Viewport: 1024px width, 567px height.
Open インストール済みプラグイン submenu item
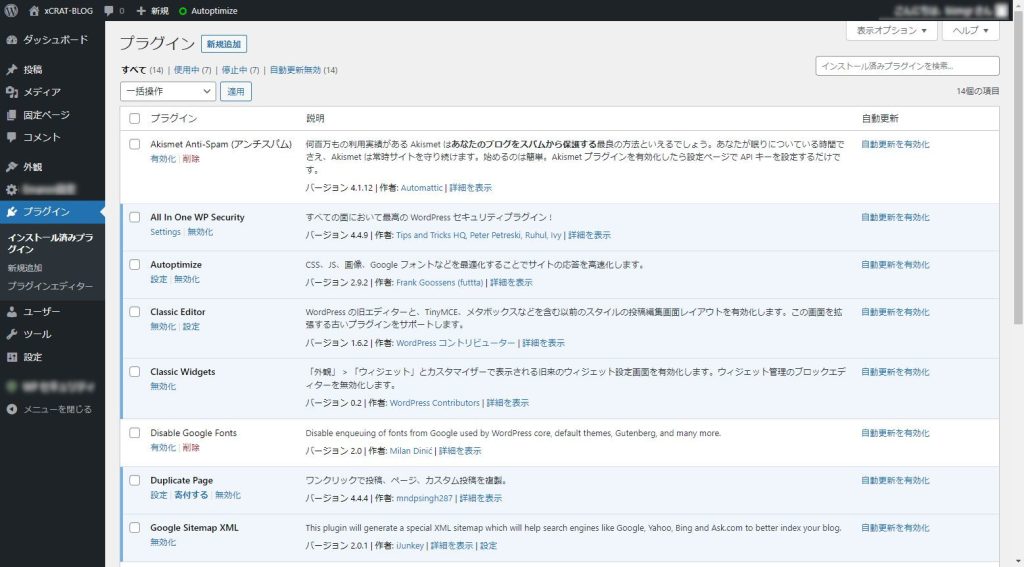(50, 243)
